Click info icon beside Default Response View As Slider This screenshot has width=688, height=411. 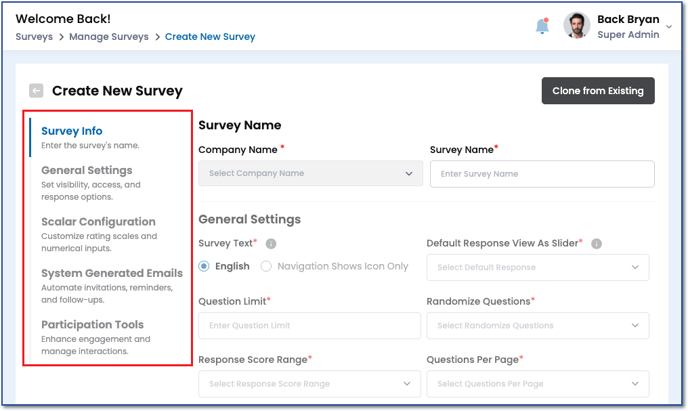[x=596, y=243]
